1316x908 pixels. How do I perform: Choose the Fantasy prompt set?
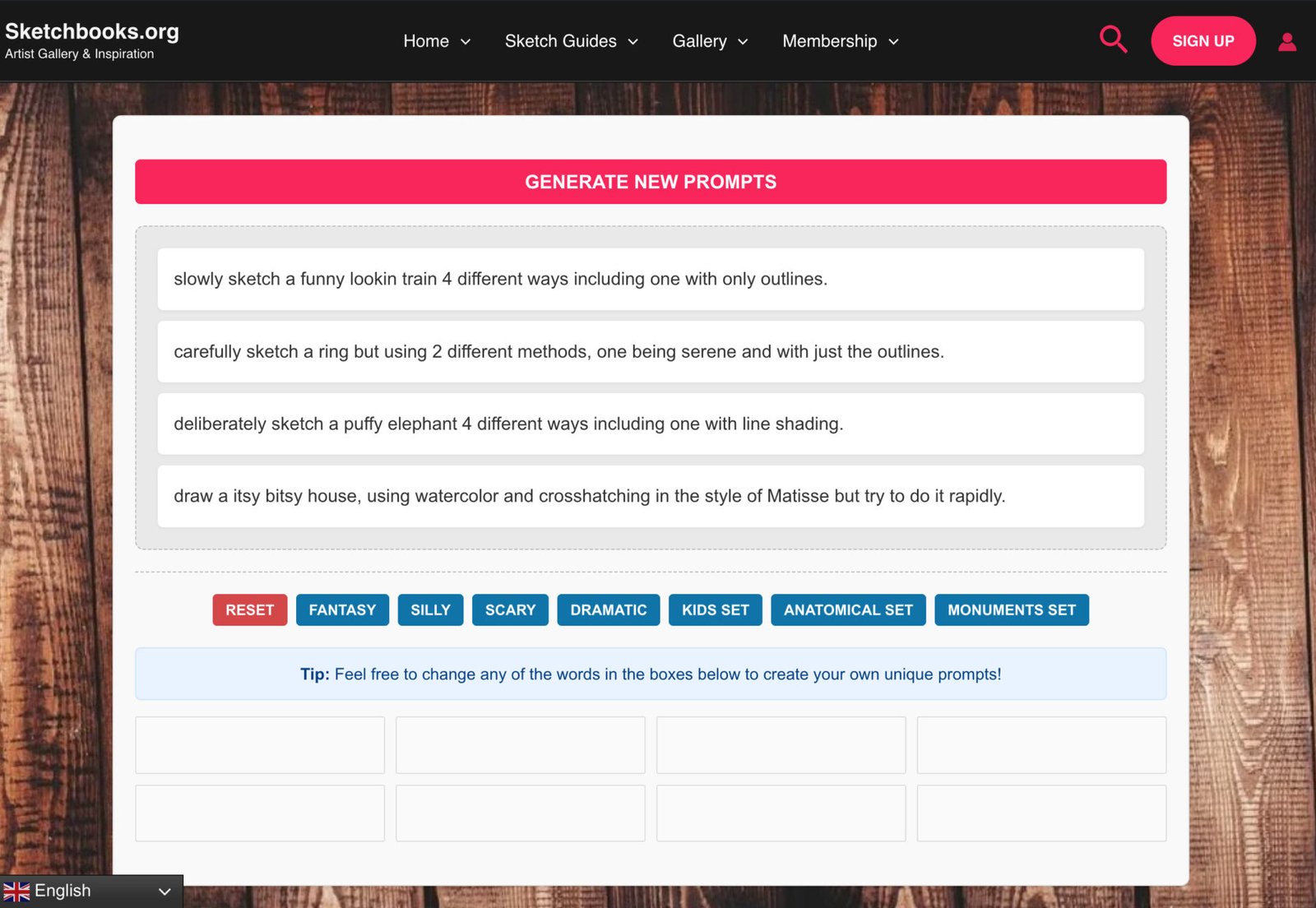[x=342, y=610]
